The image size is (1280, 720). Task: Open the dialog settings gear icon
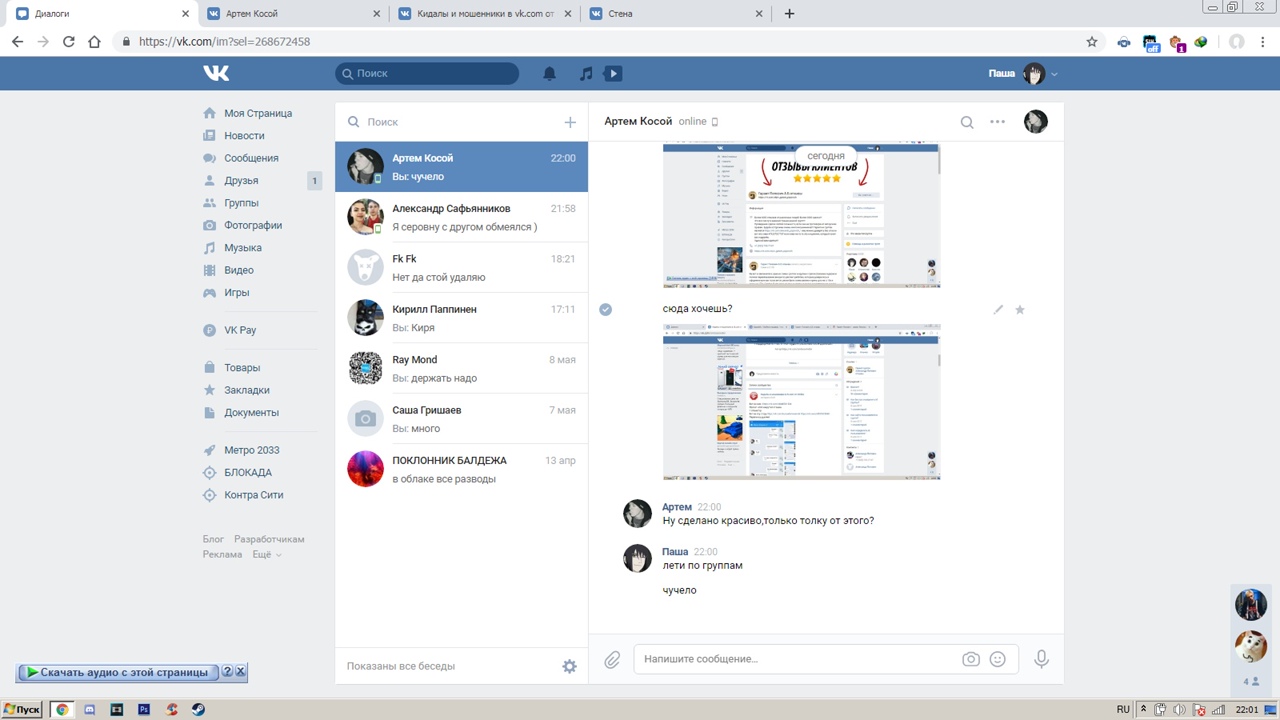pyautogui.click(x=569, y=666)
